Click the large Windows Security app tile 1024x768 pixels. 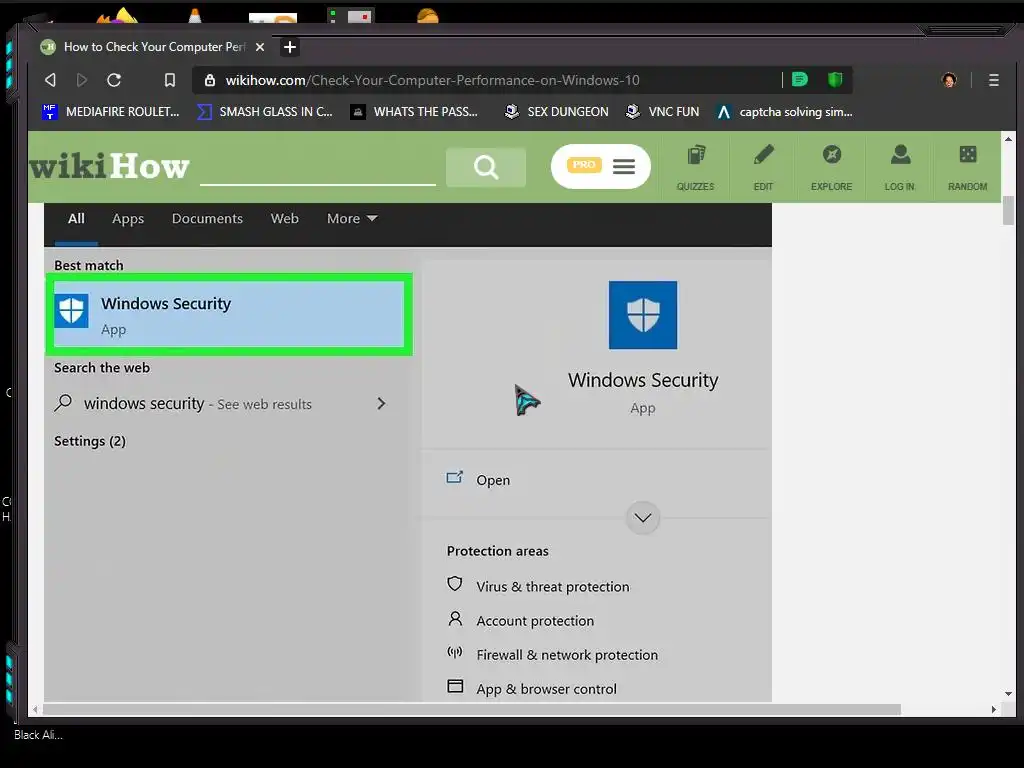click(643, 315)
